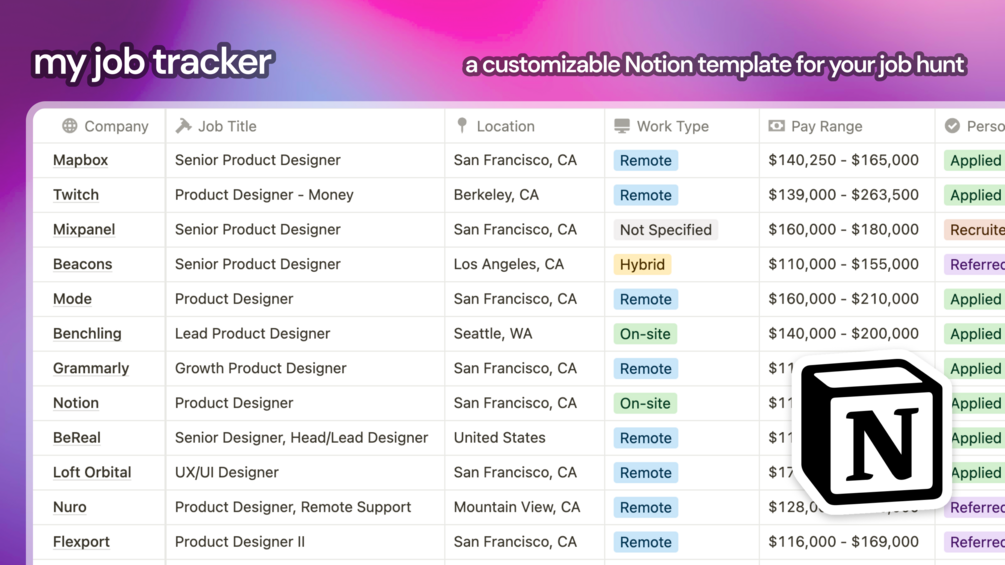This screenshot has width=1005, height=565.
Task: Open the Mapbox company page link
Action: click(80, 160)
